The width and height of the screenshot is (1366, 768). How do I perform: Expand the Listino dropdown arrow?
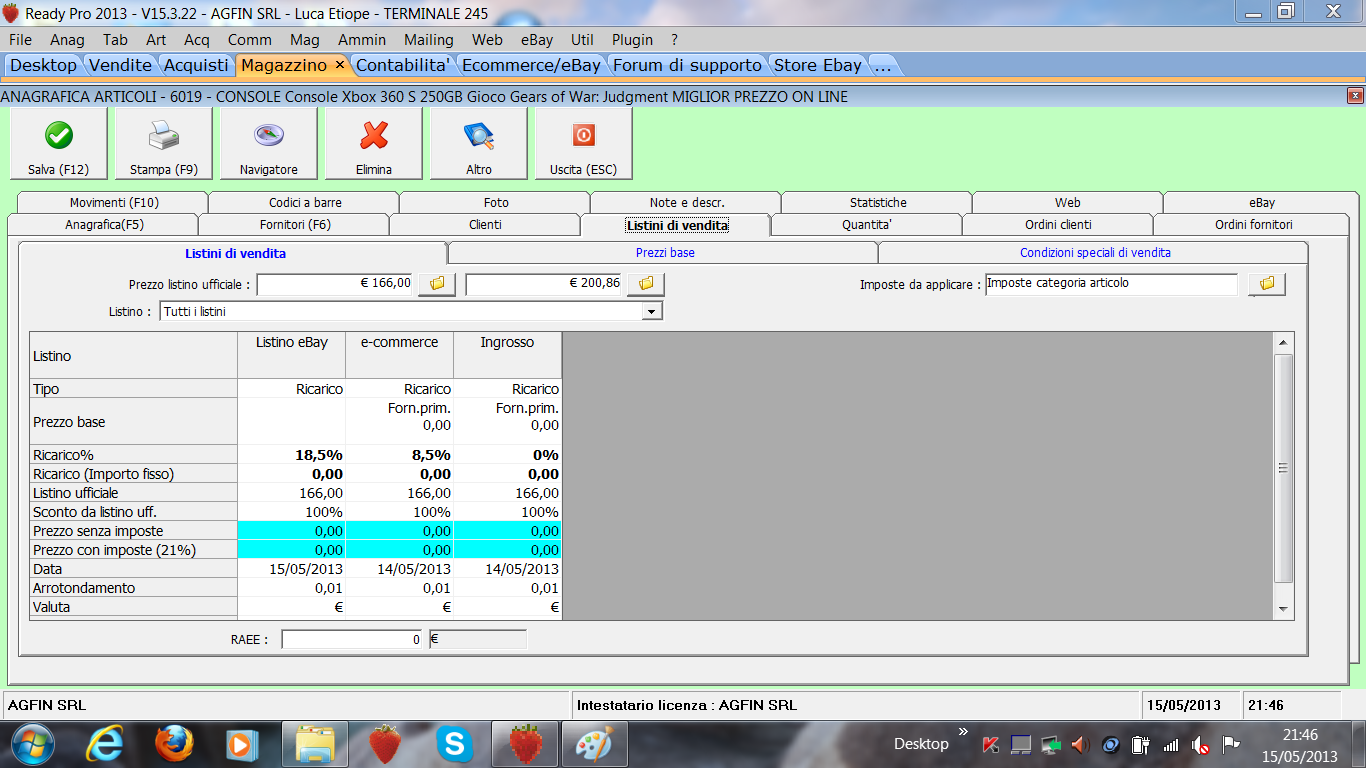652,312
